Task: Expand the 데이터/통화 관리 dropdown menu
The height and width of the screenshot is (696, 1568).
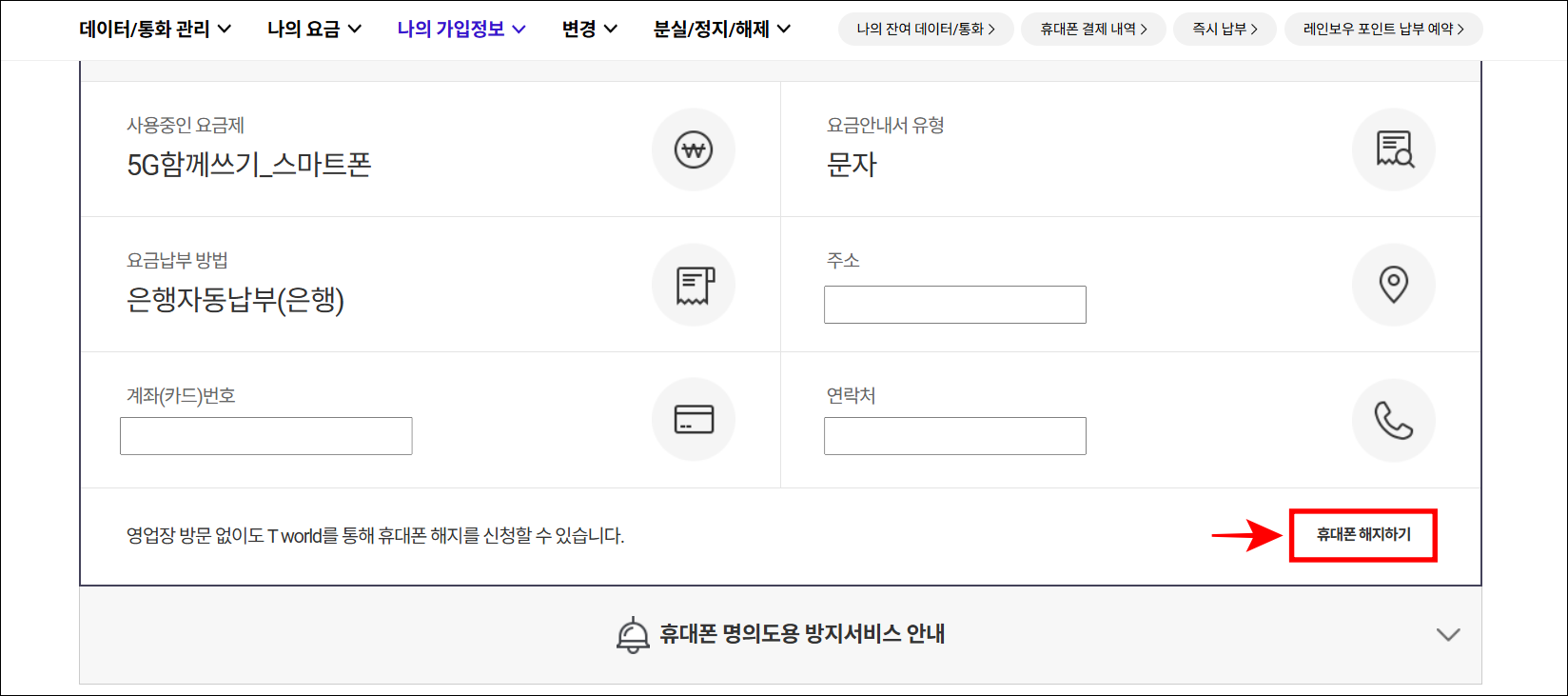Action: (x=153, y=29)
